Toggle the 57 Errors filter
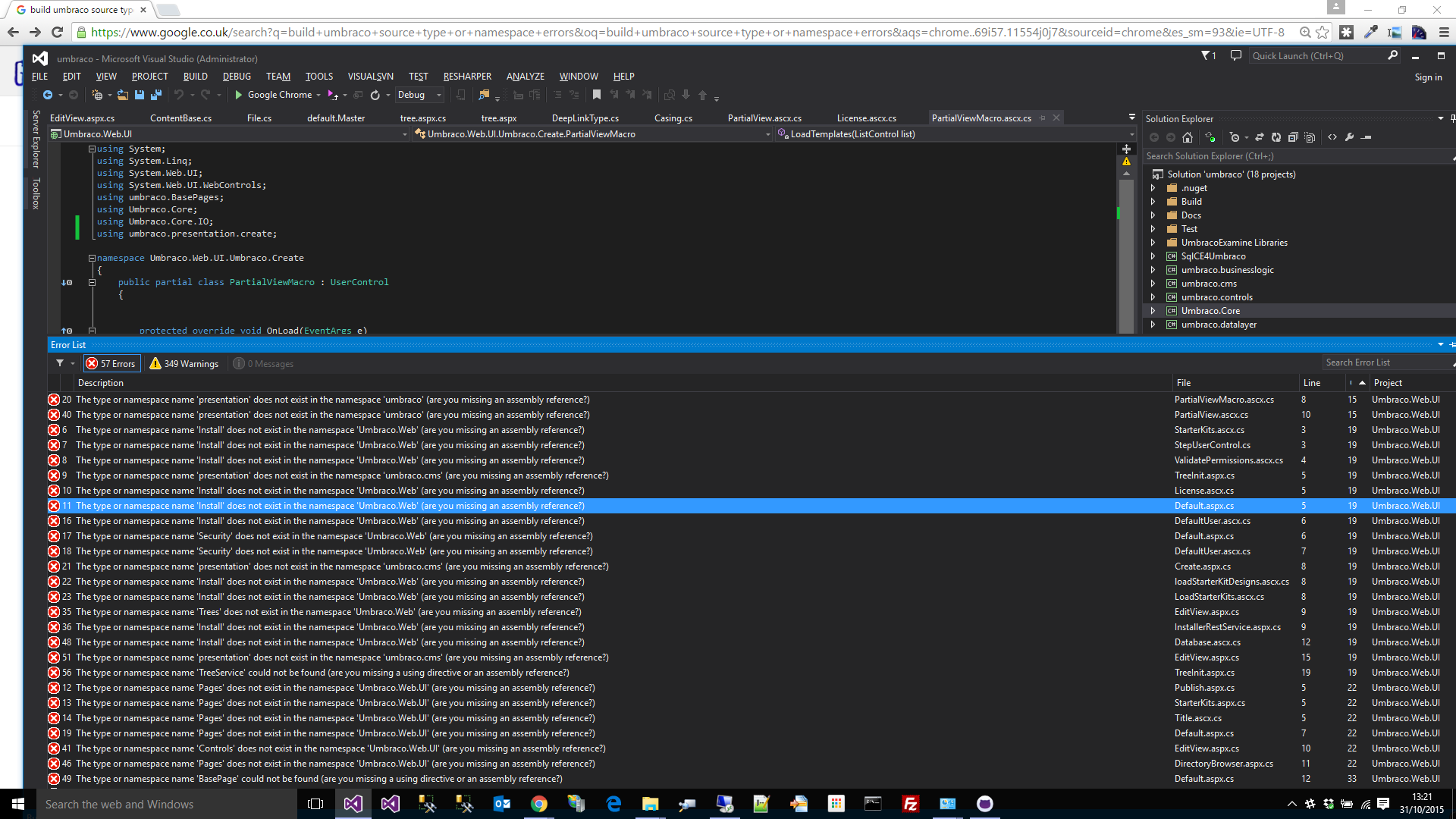Image resolution: width=1456 pixels, height=819 pixels. tap(111, 363)
